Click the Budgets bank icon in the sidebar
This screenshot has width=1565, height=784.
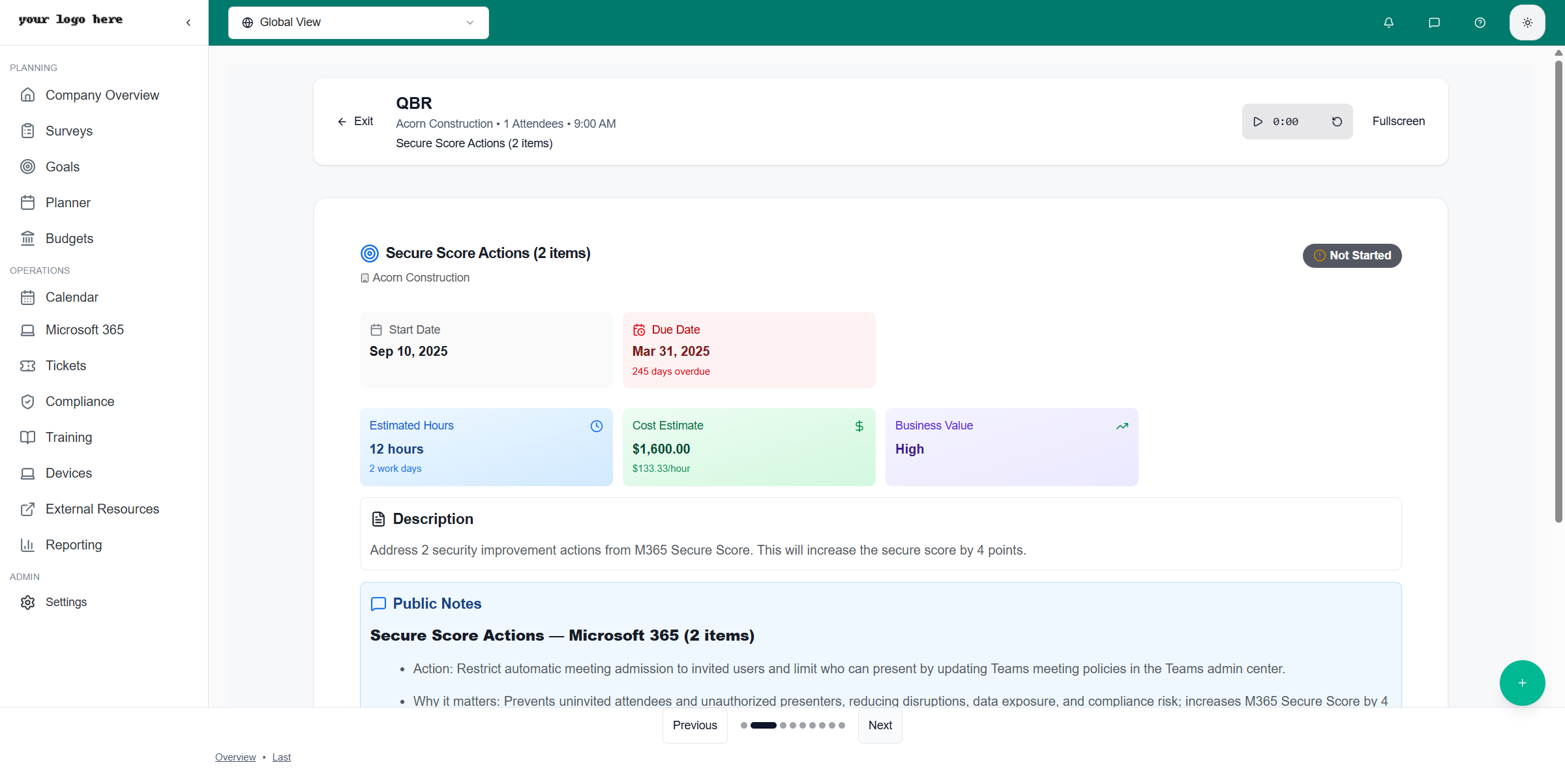[27, 239]
